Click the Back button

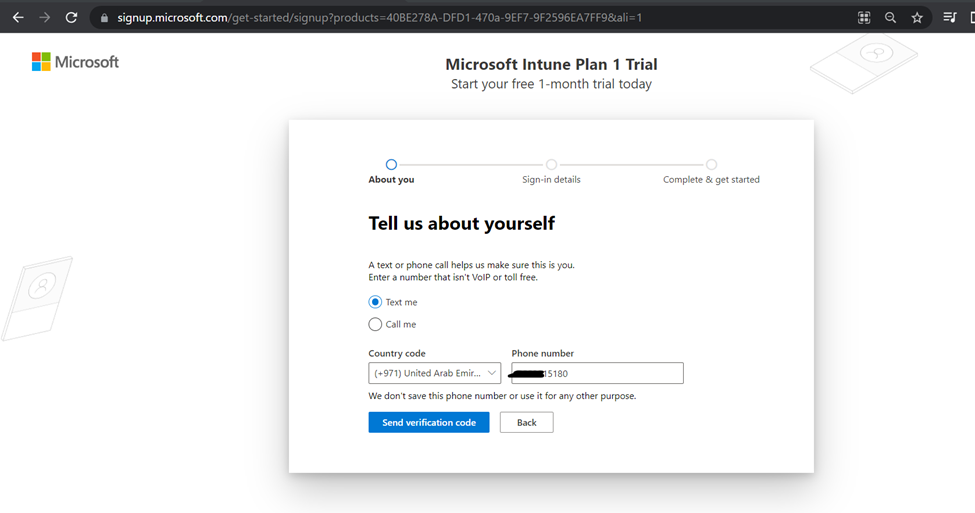tap(526, 422)
